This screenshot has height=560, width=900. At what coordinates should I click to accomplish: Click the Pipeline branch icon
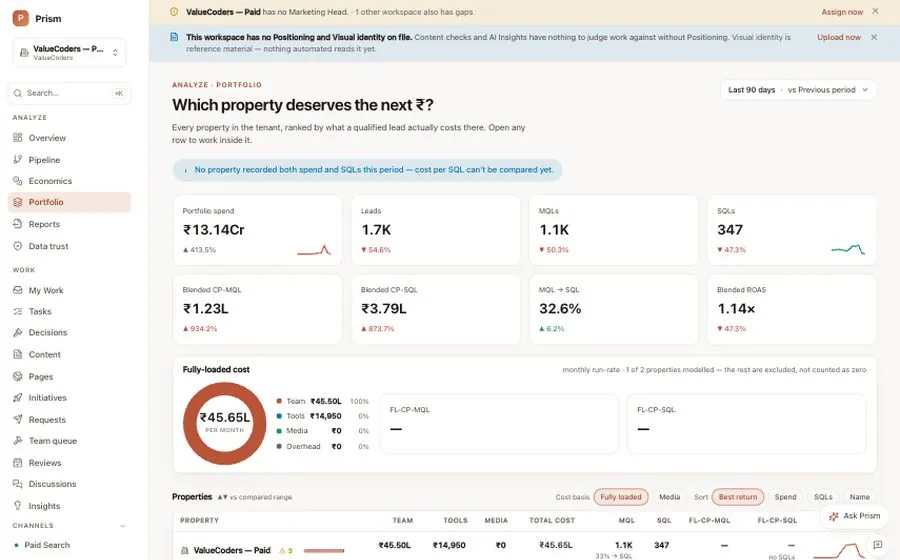tap(18, 160)
